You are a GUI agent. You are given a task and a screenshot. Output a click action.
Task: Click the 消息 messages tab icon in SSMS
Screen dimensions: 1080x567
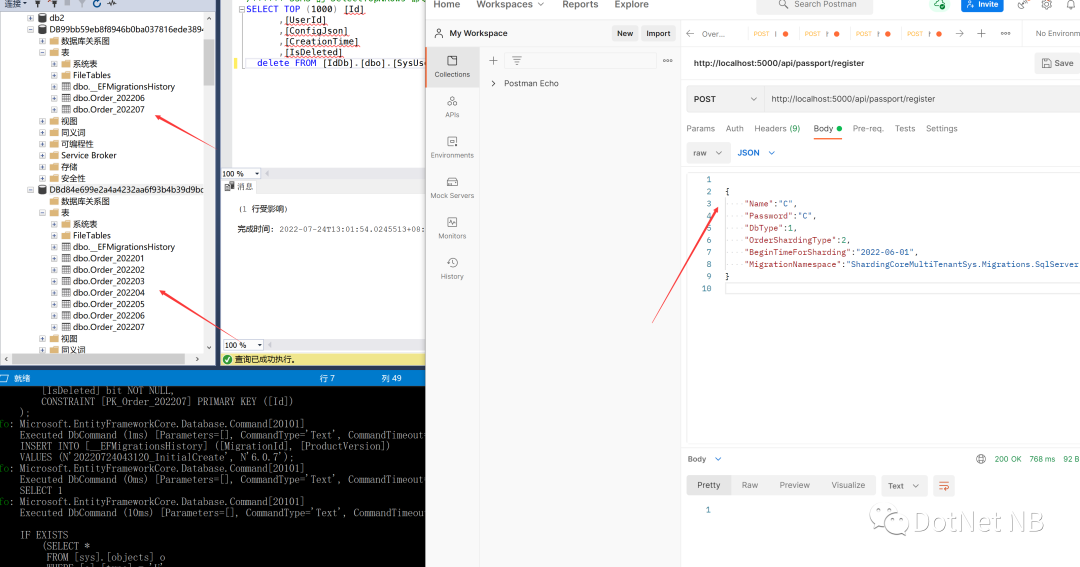pyautogui.click(x=229, y=187)
